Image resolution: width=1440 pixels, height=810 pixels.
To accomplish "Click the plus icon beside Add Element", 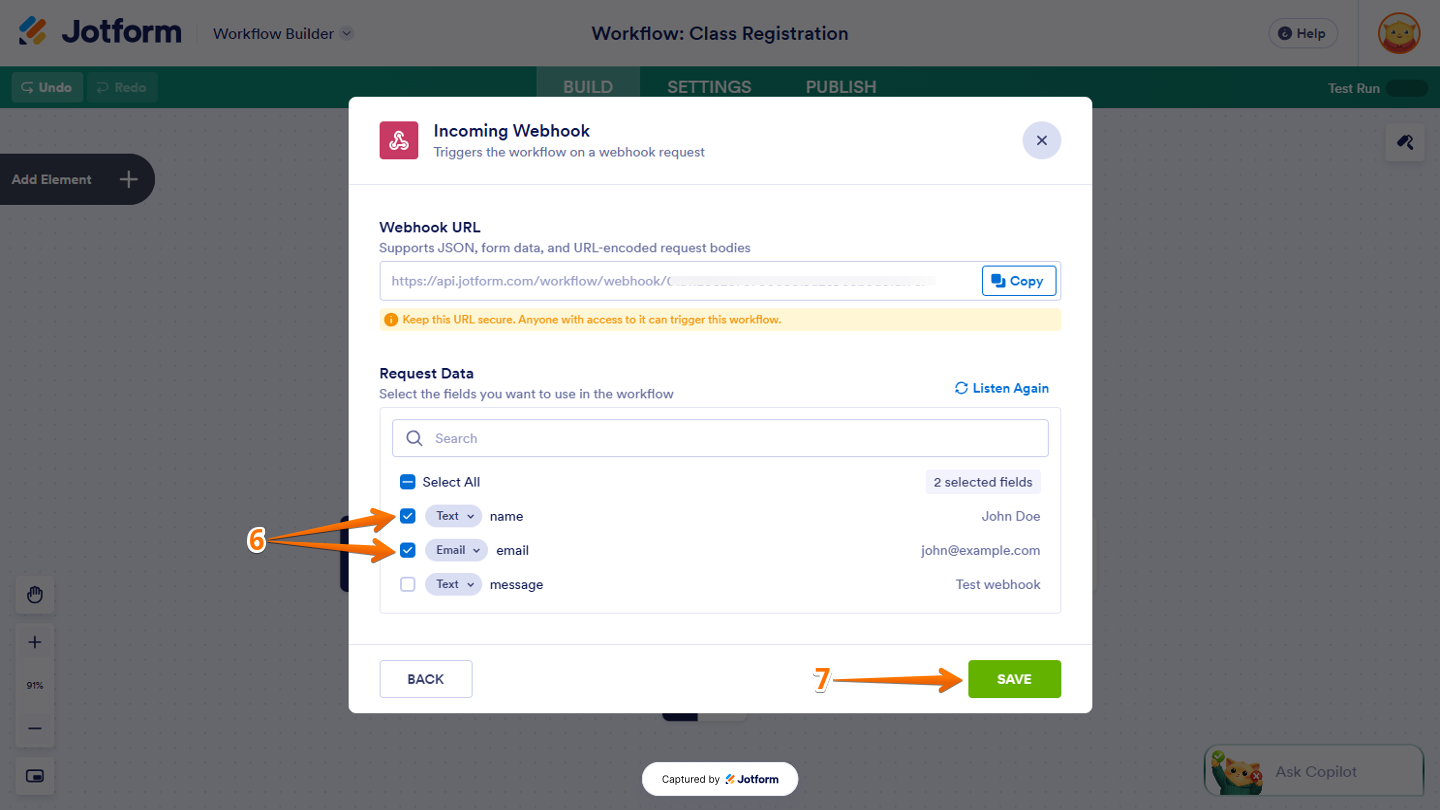I will click(x=128, y=179).
